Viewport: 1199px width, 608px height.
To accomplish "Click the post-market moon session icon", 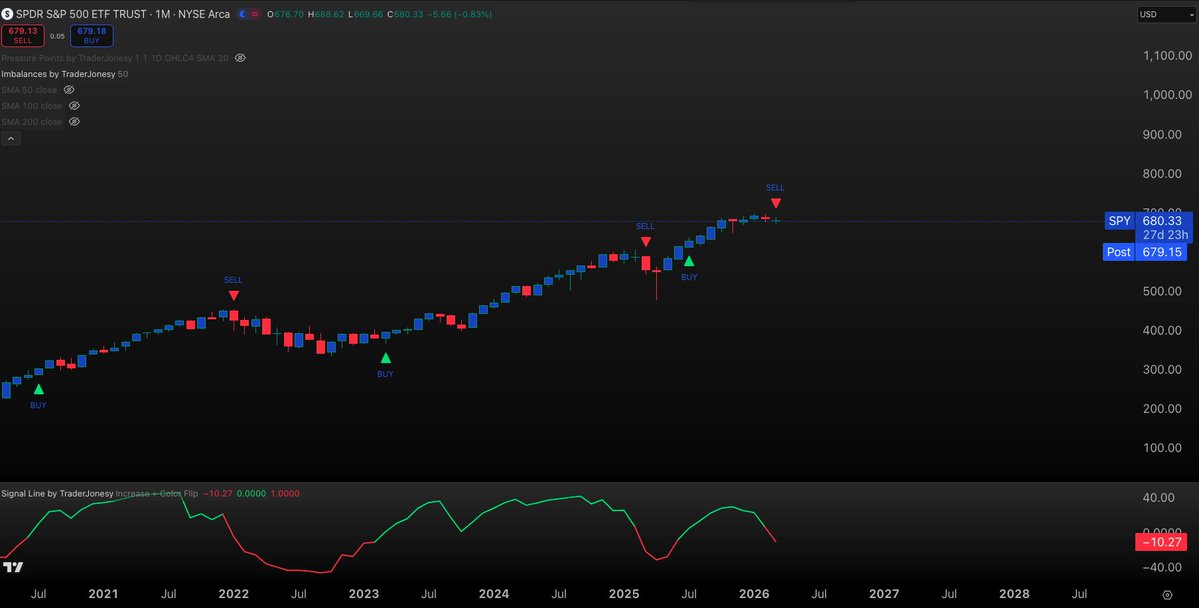I will coord(242,14).
